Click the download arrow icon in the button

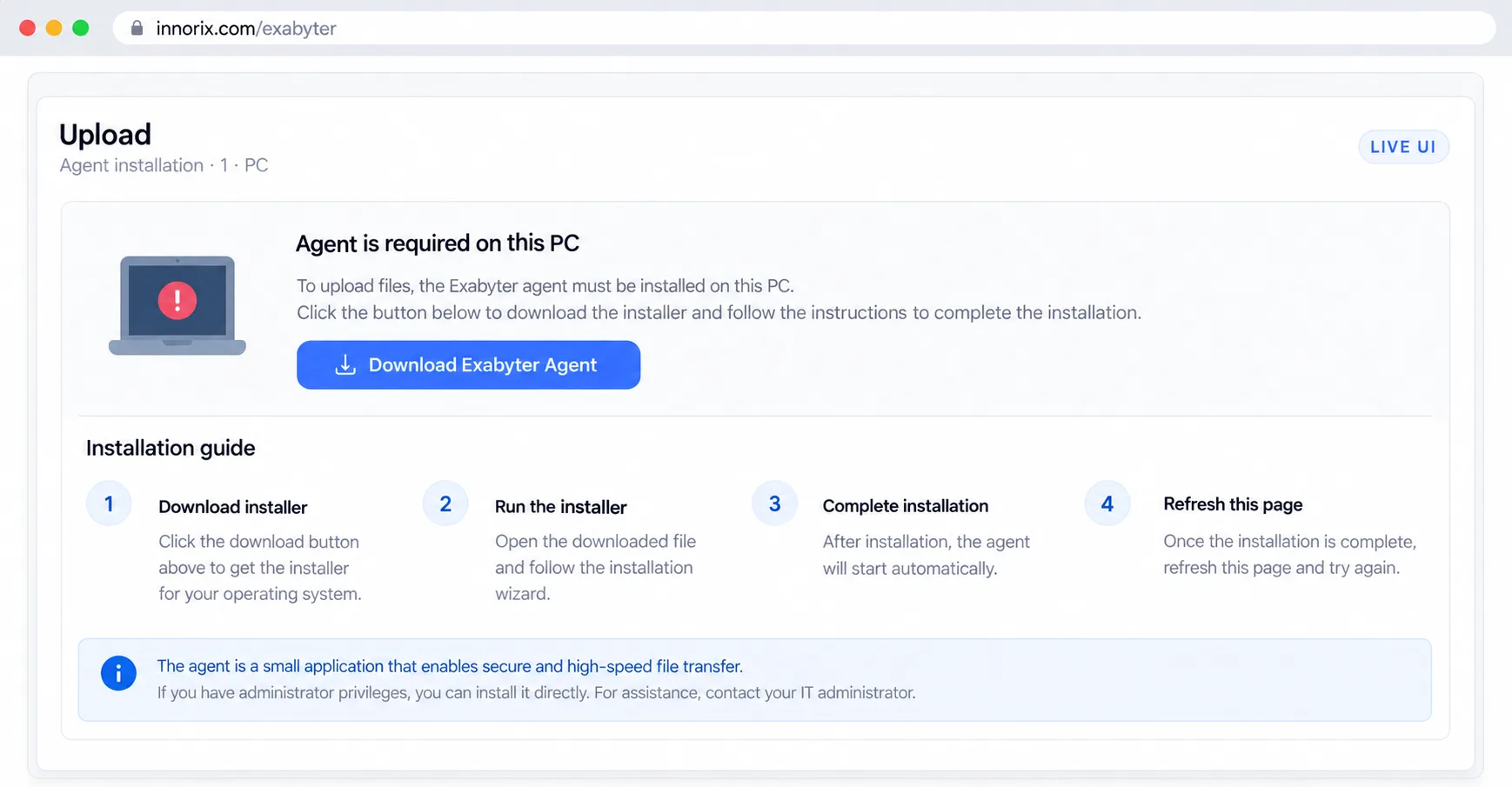pos(345,364)
